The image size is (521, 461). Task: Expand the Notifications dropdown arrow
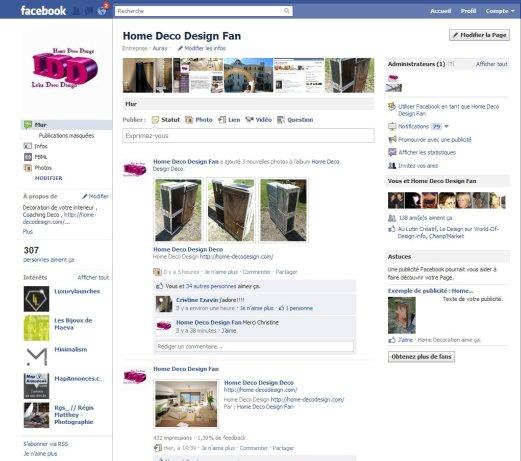point(446,126)
